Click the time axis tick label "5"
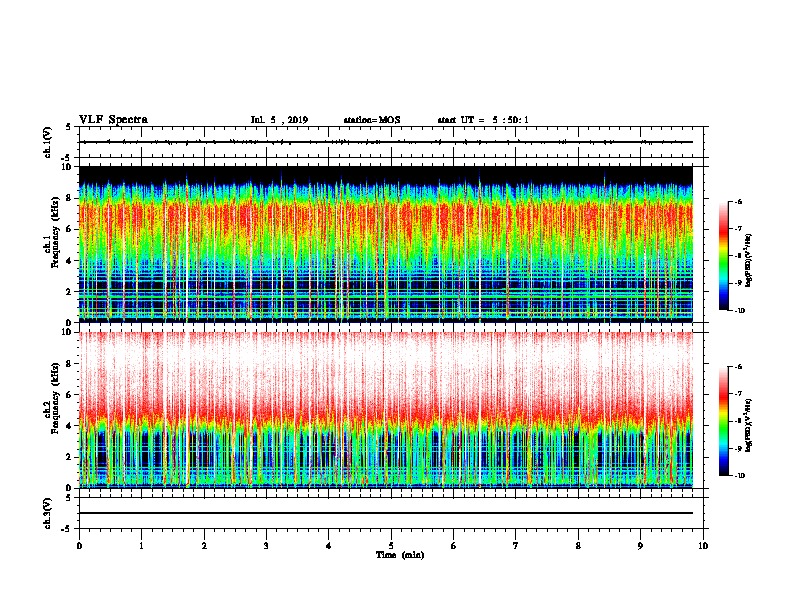Viewport: 792px width, 612px height. 391,546
